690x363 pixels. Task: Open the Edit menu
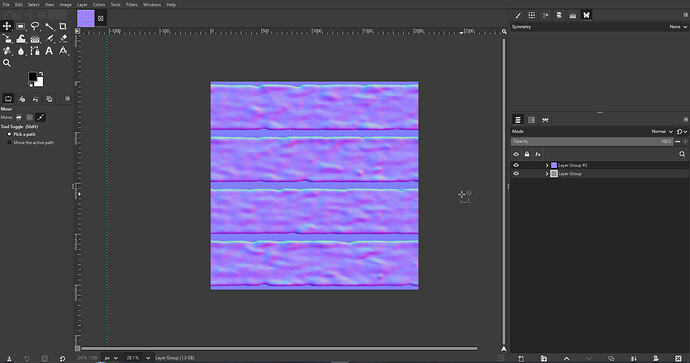[x=18, y=4]
